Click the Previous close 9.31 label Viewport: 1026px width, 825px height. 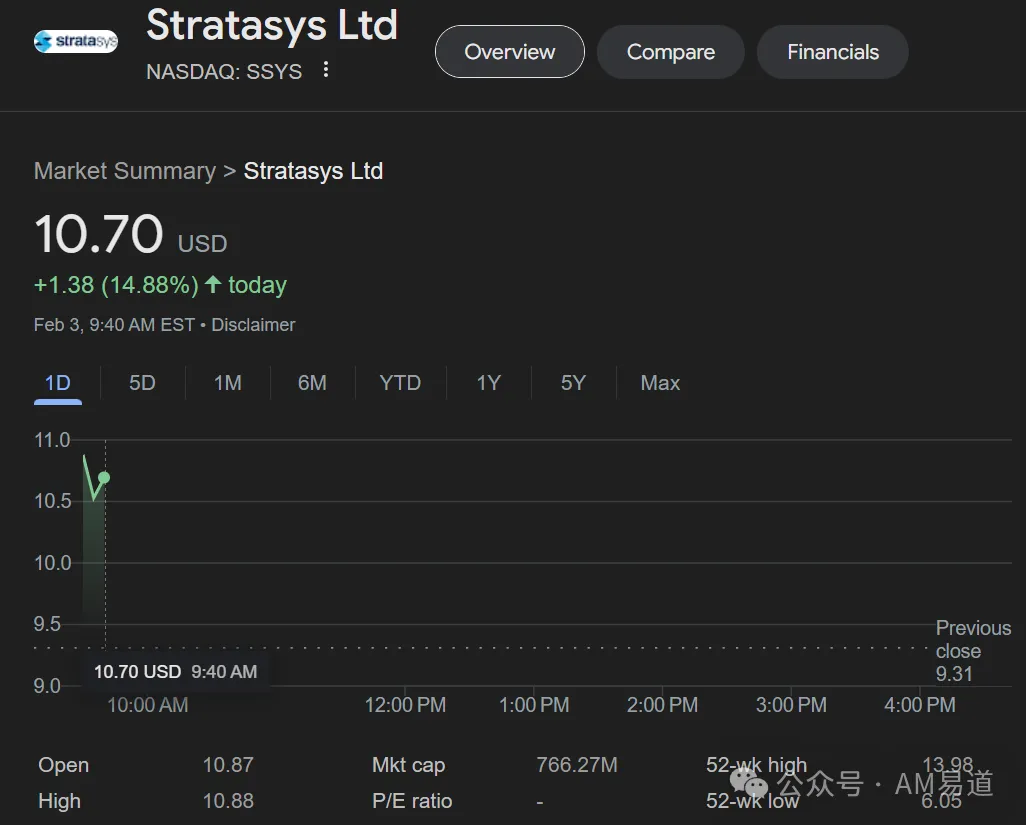tap(973, 650)
